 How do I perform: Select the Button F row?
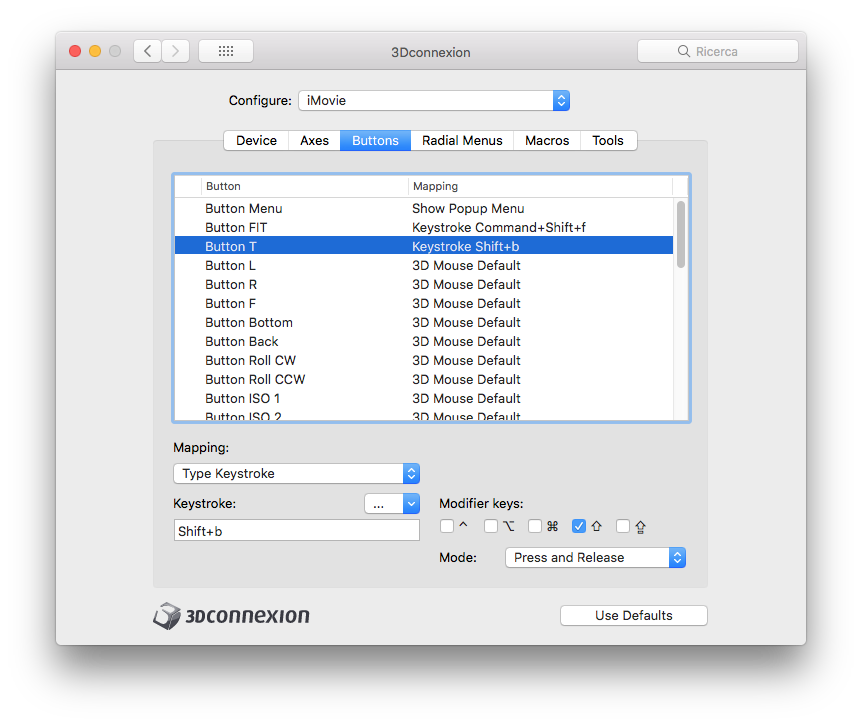(x=424, y=303)
